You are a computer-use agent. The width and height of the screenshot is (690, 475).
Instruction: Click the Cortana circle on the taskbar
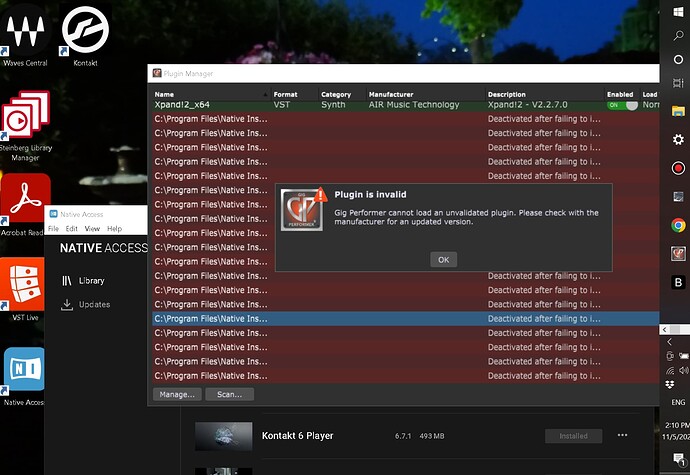tap(678, 59)
